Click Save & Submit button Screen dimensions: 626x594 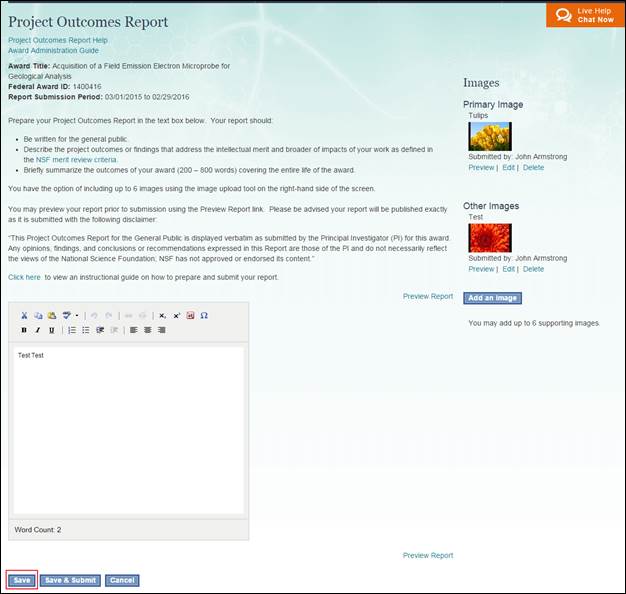tap(70, 580)
